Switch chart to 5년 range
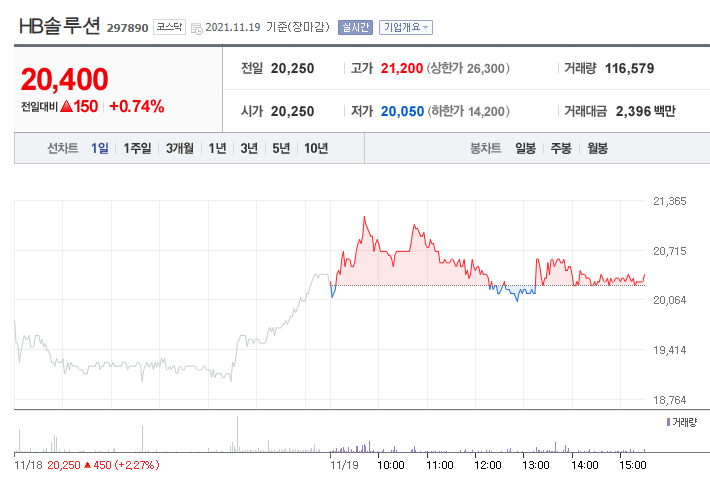The image size is (710, 487). pyautogui.click(x=281, y=148)
